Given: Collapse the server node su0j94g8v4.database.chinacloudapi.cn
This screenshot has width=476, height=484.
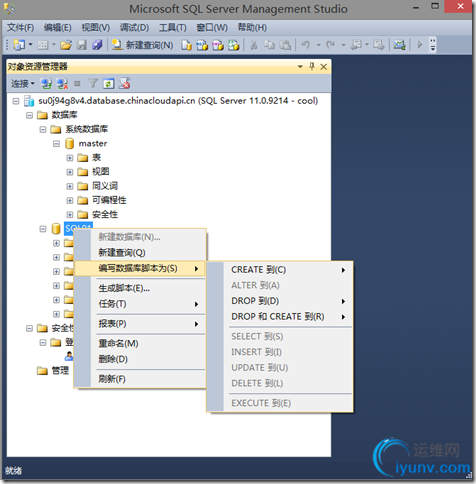Looking at the screenshot, I should tap(16, 101).
